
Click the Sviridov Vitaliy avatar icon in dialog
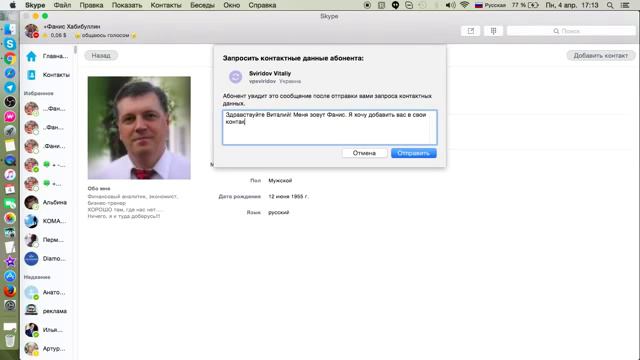click(x=236, y=77)
